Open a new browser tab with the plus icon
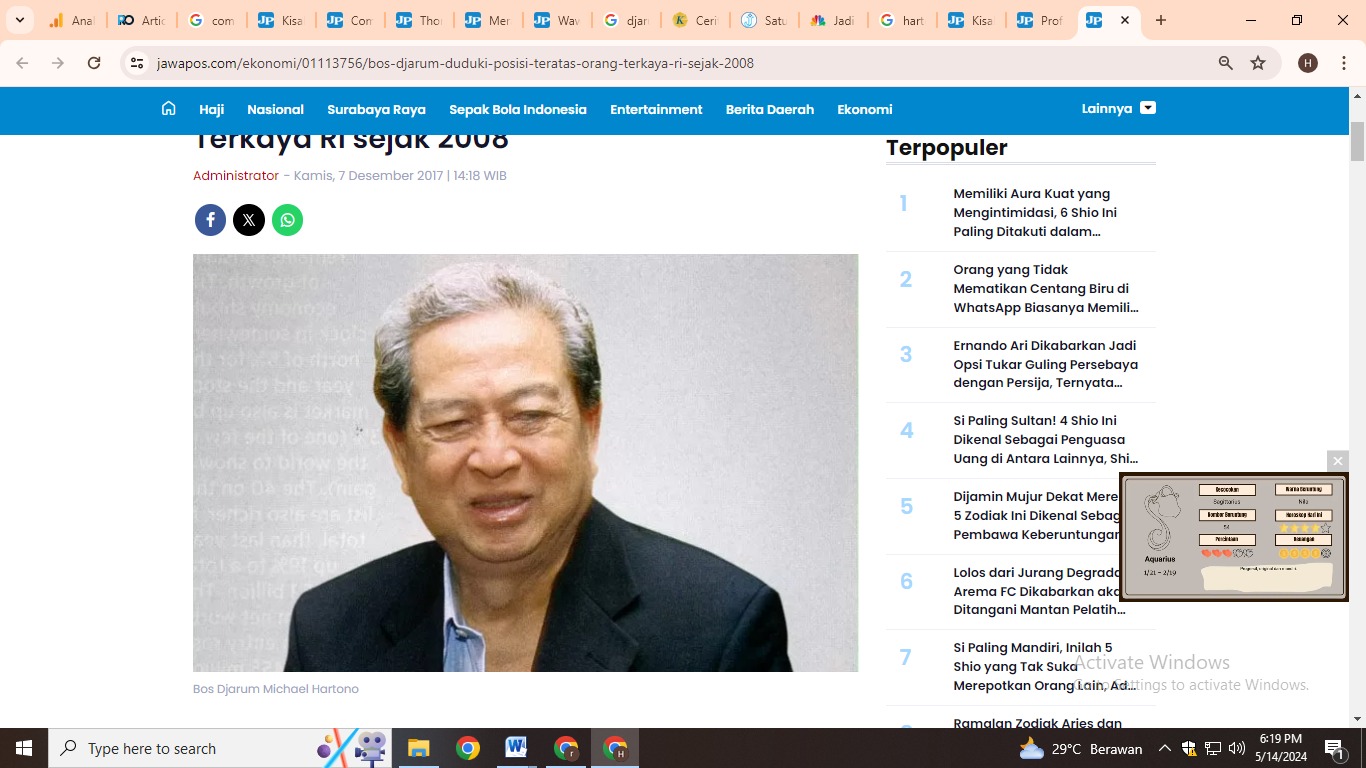This screenshot has height=768, width=1366. click(1161, 20)
